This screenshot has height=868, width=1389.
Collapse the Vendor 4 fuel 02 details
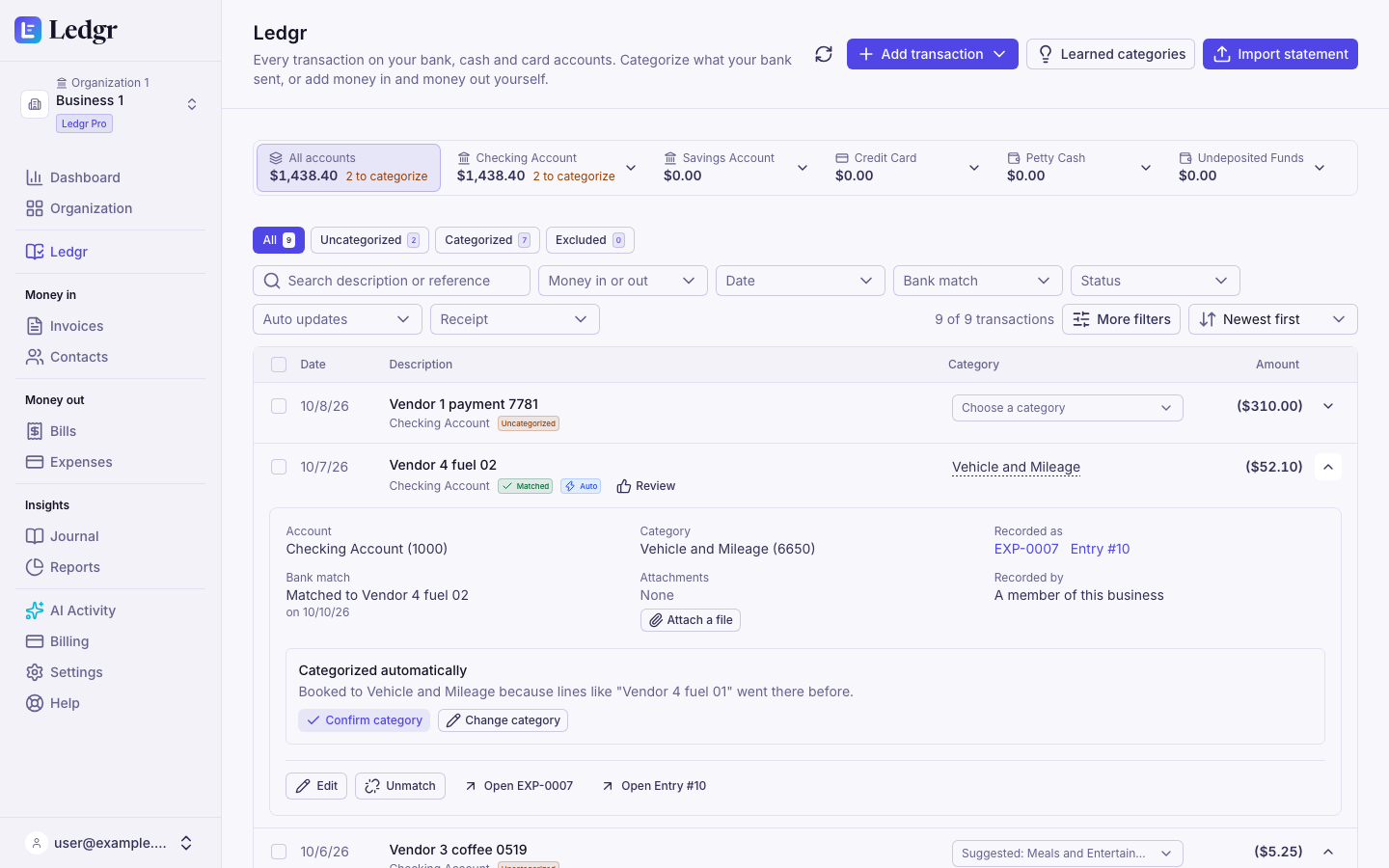coord(1328,467)
